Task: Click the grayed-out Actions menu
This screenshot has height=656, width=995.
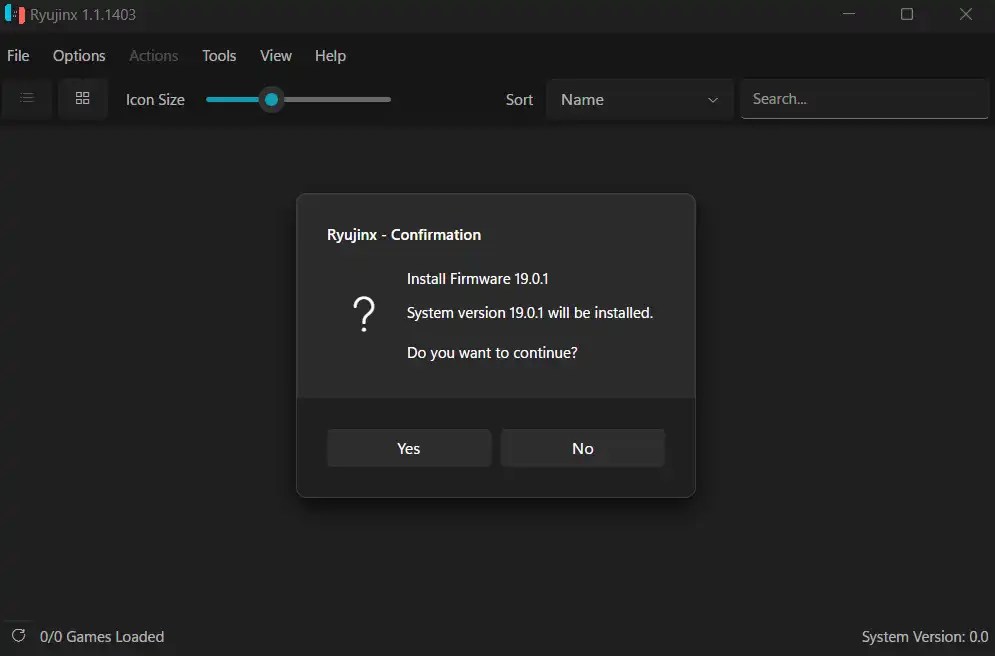Action: (x=153, y=56)
